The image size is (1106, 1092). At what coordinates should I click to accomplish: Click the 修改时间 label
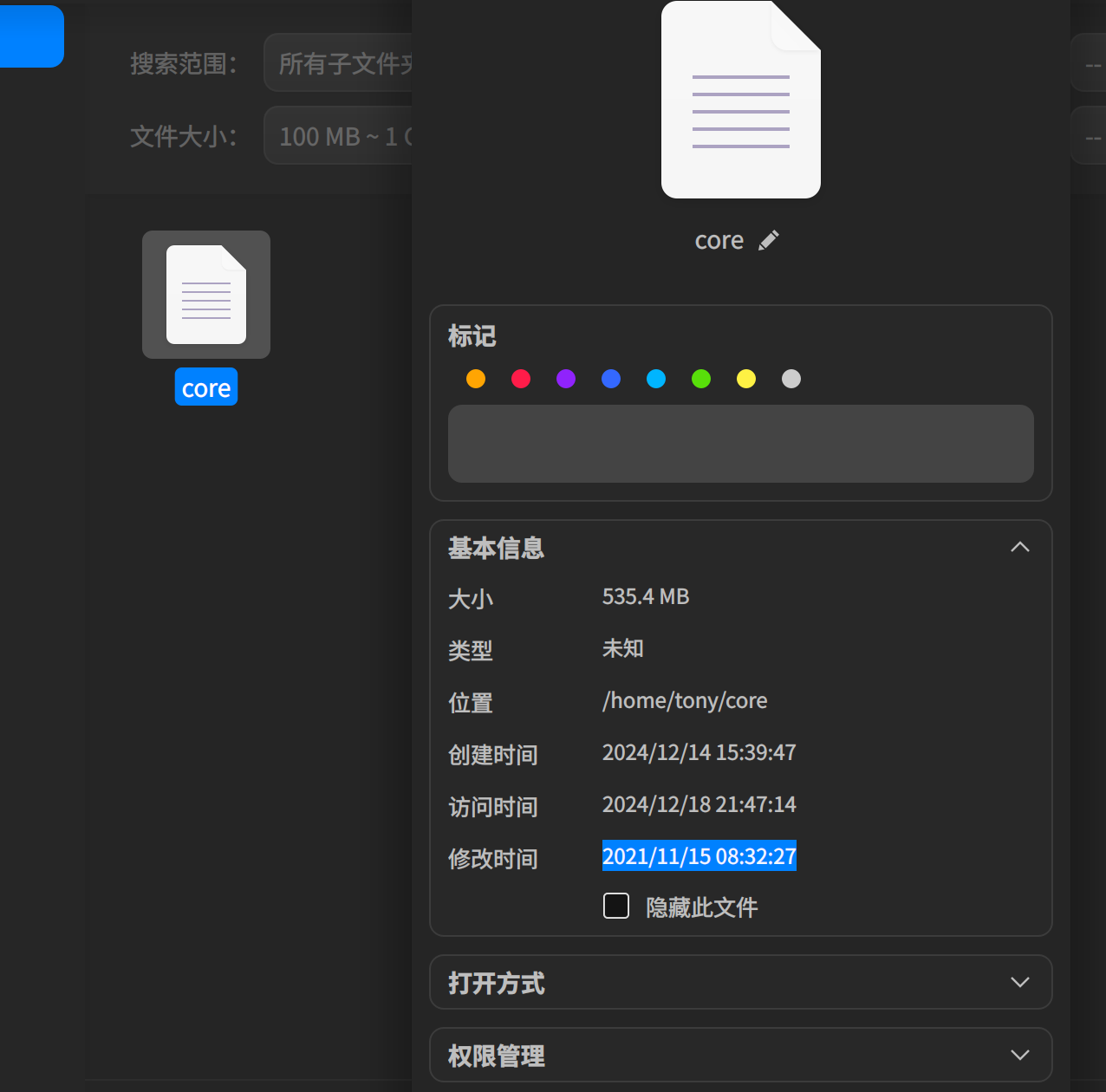point(493,859)
